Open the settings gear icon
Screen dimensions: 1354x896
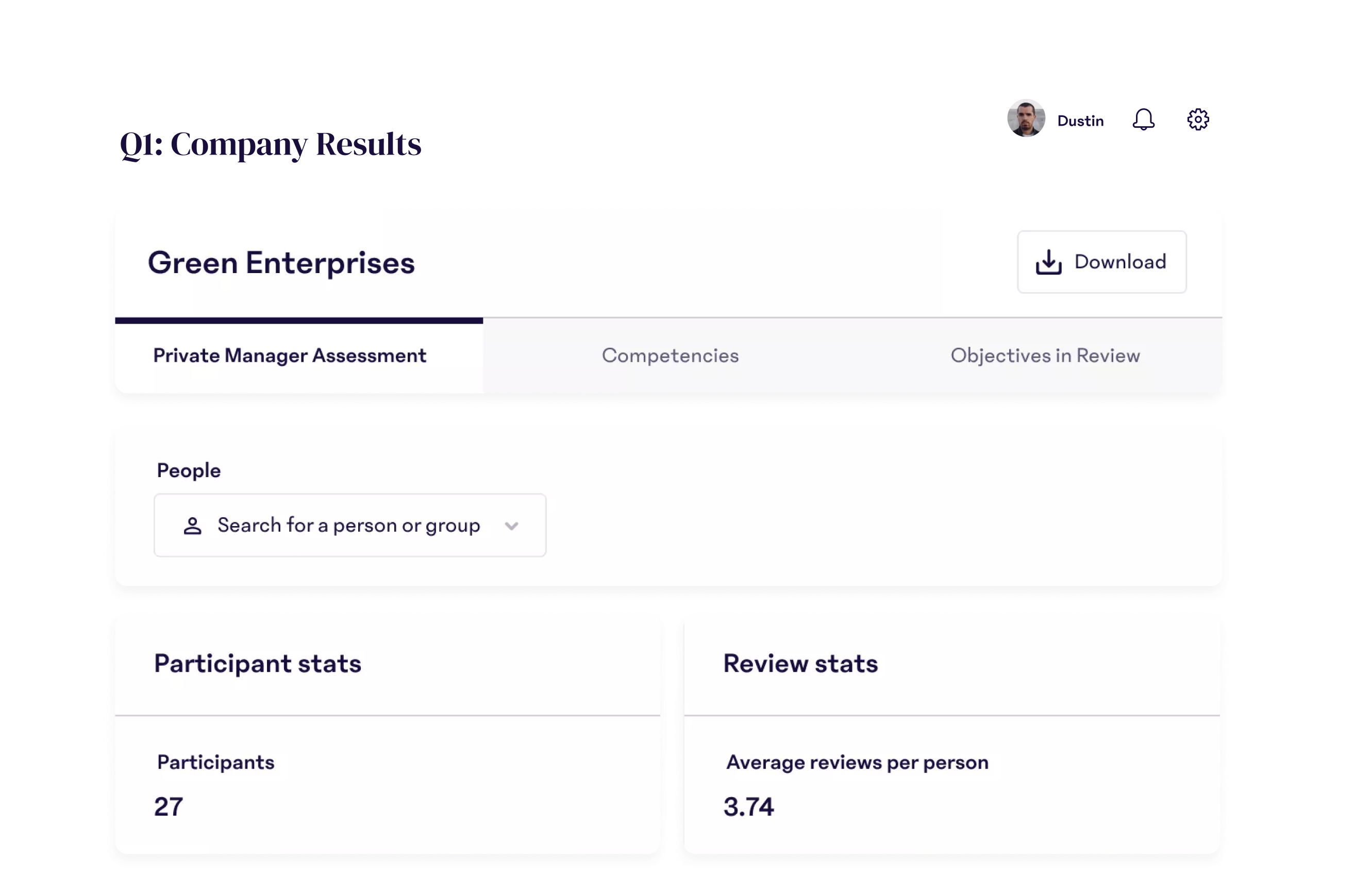pyautogui.click(x=1197, y=120)
